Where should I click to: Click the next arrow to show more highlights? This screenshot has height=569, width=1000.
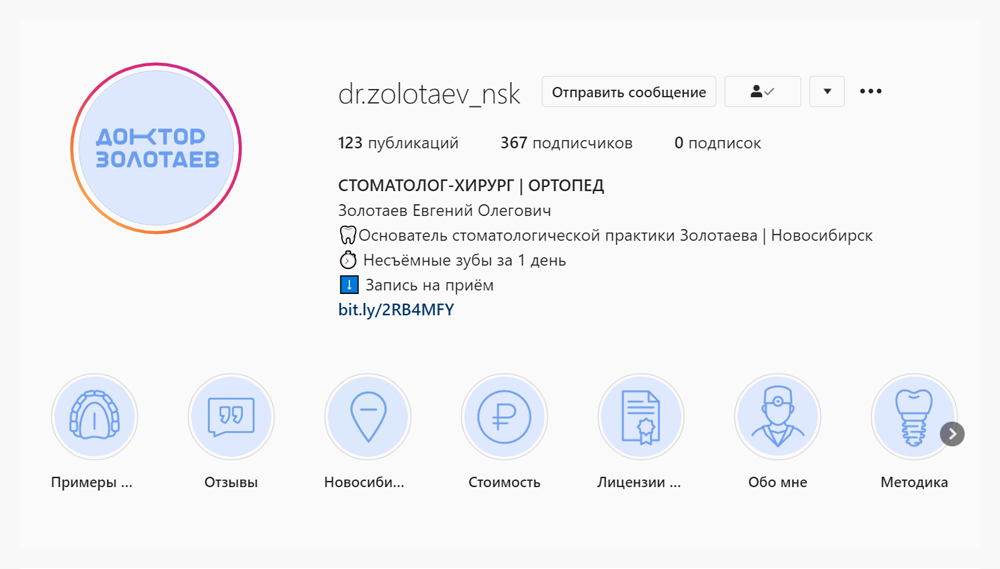click(x=952, y=434)
